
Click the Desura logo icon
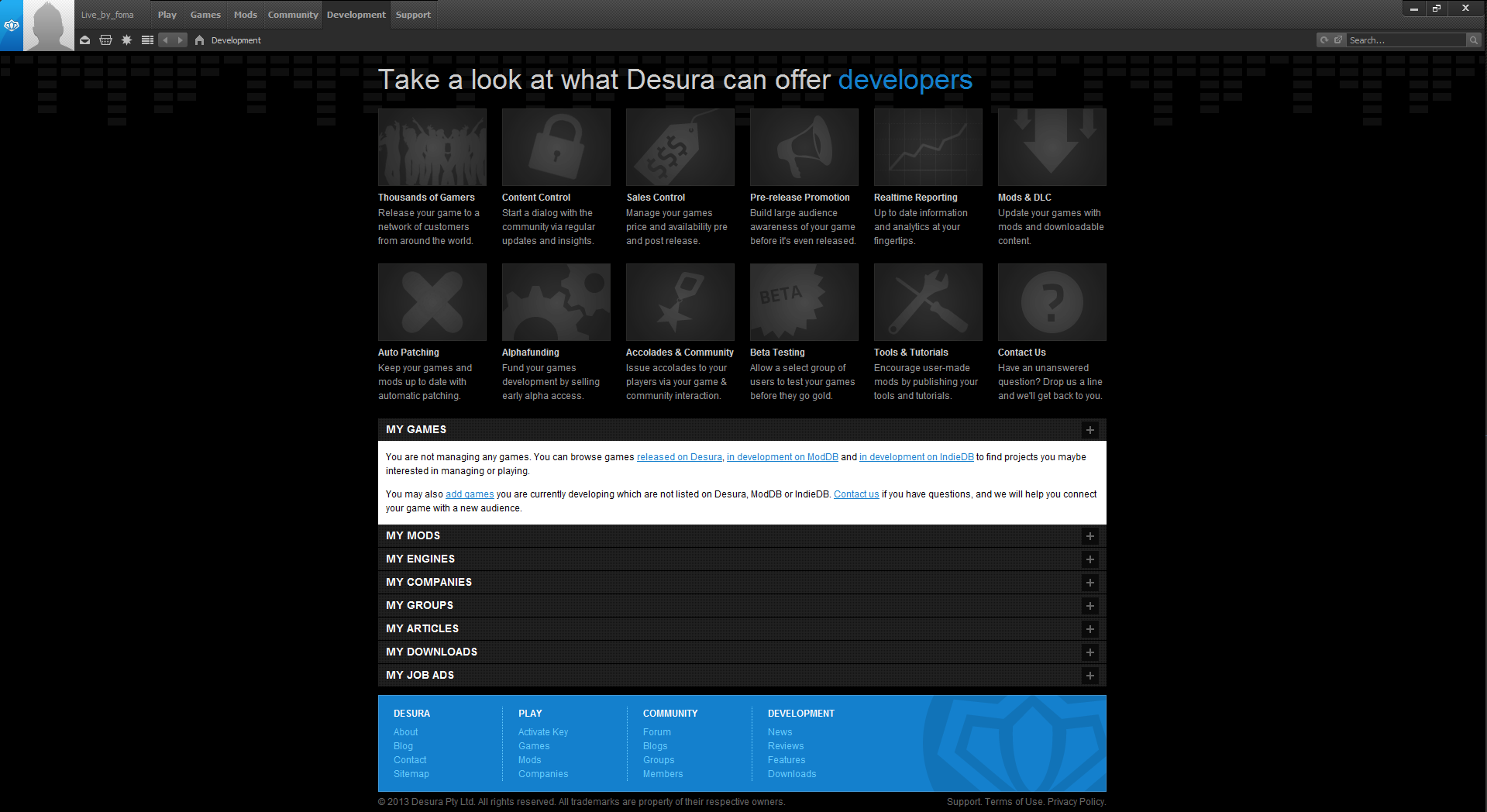click(x=11, y=26)
